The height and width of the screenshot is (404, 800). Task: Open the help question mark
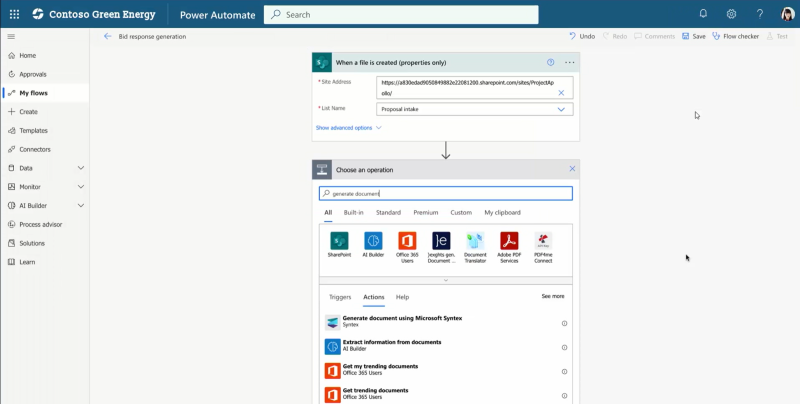760,14
